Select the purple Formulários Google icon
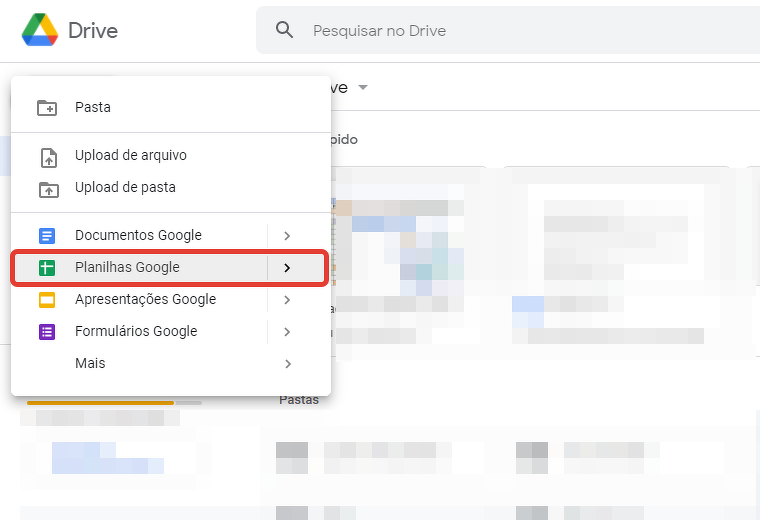Image resolution: width=760 pixels, height=520 pixels. pos(47,332)
